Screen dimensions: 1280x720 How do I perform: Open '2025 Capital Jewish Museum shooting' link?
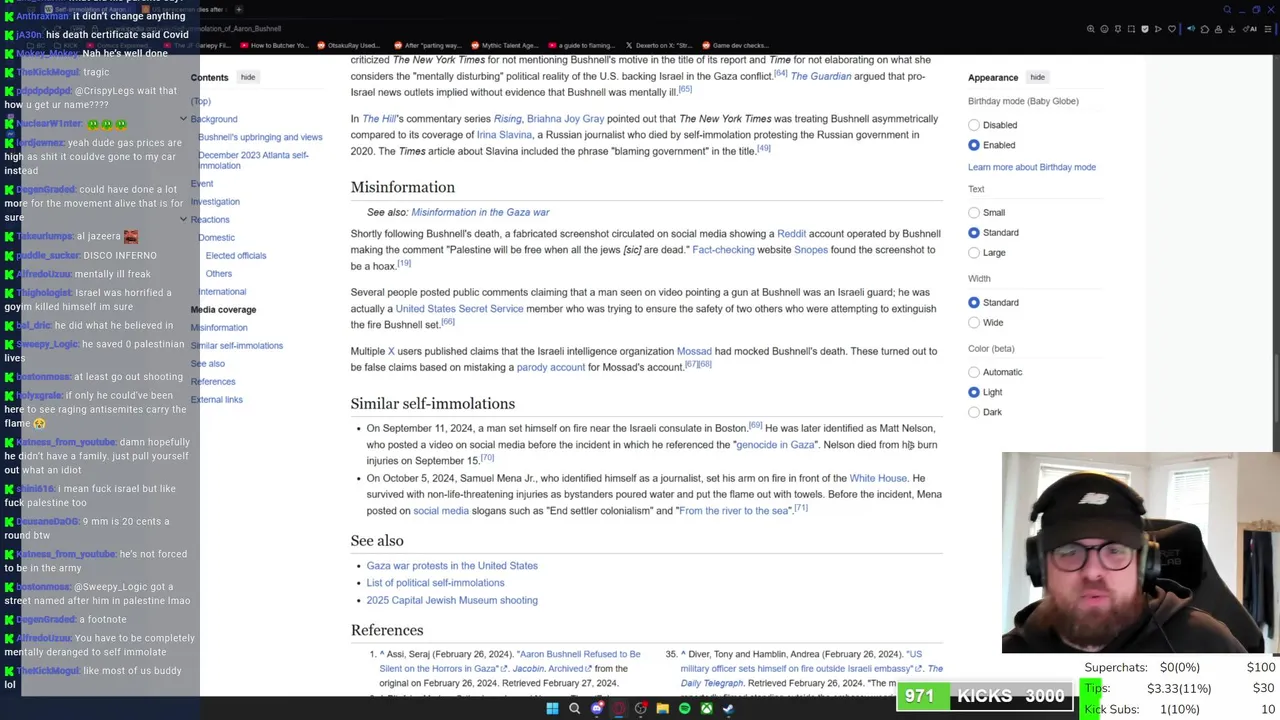coord(452,600)
